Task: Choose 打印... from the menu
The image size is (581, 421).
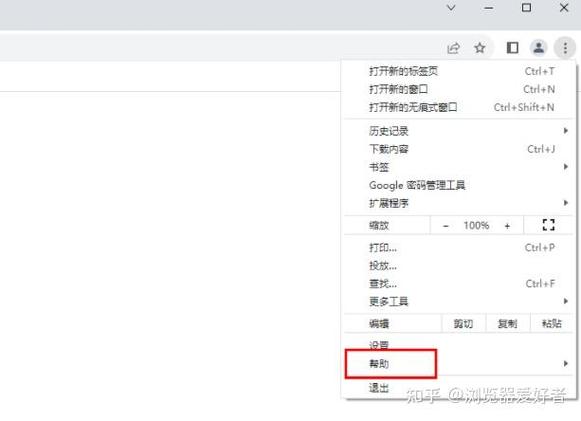Action: 459,248
